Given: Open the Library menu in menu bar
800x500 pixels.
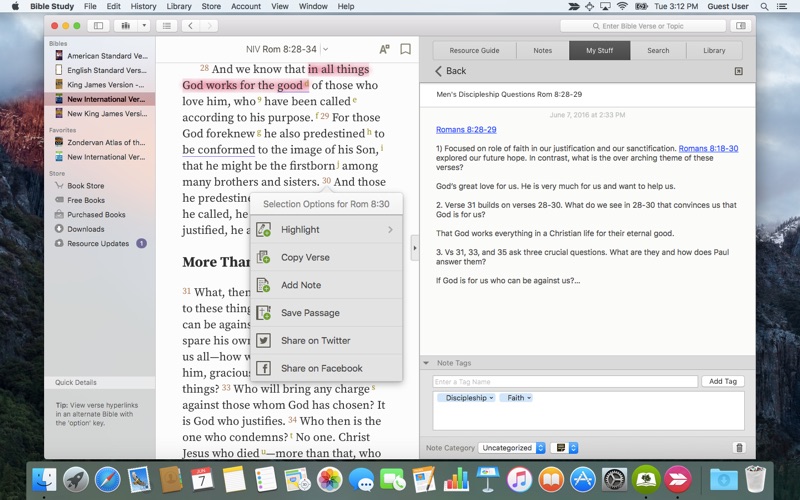Looking at the screenshot, I should (x=179, y=6).
